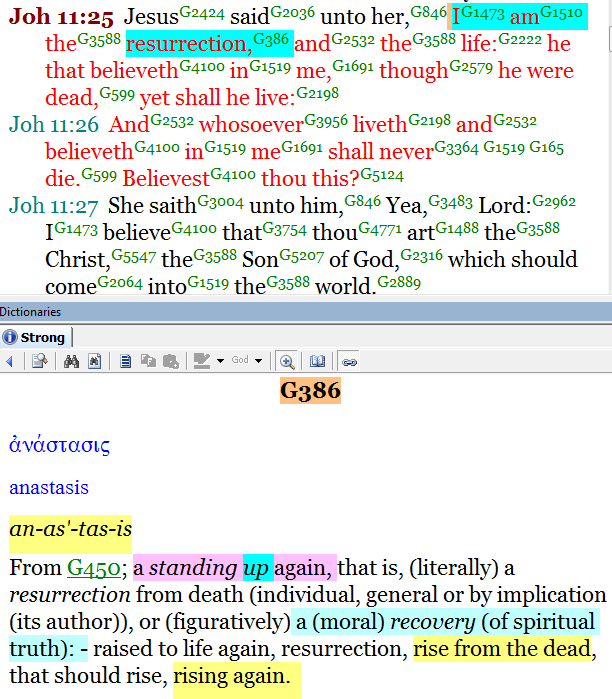
Task: Click the blue lined document icon
Action: [126, 362]
